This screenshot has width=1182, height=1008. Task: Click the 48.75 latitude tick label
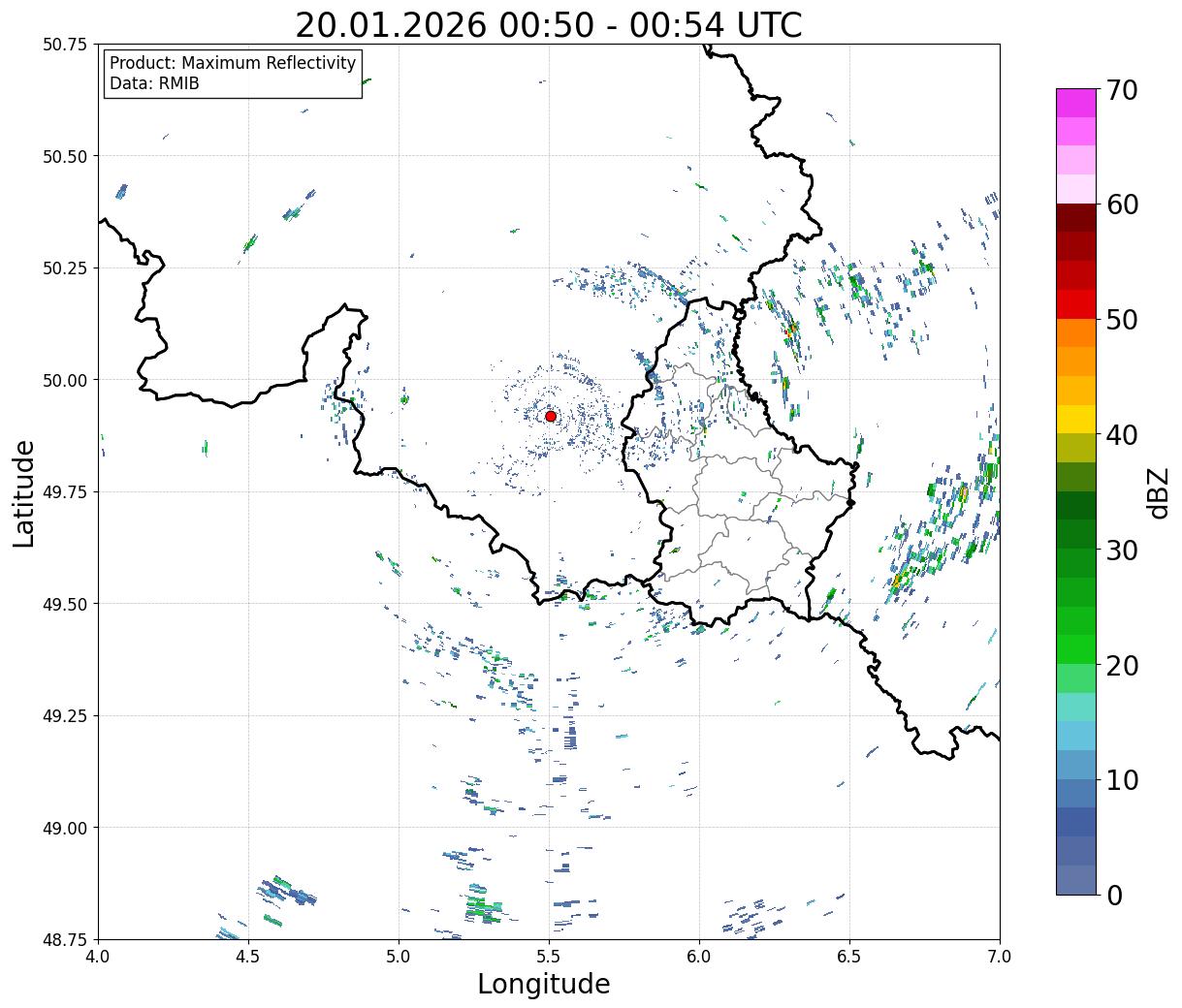tap(65, 940)
